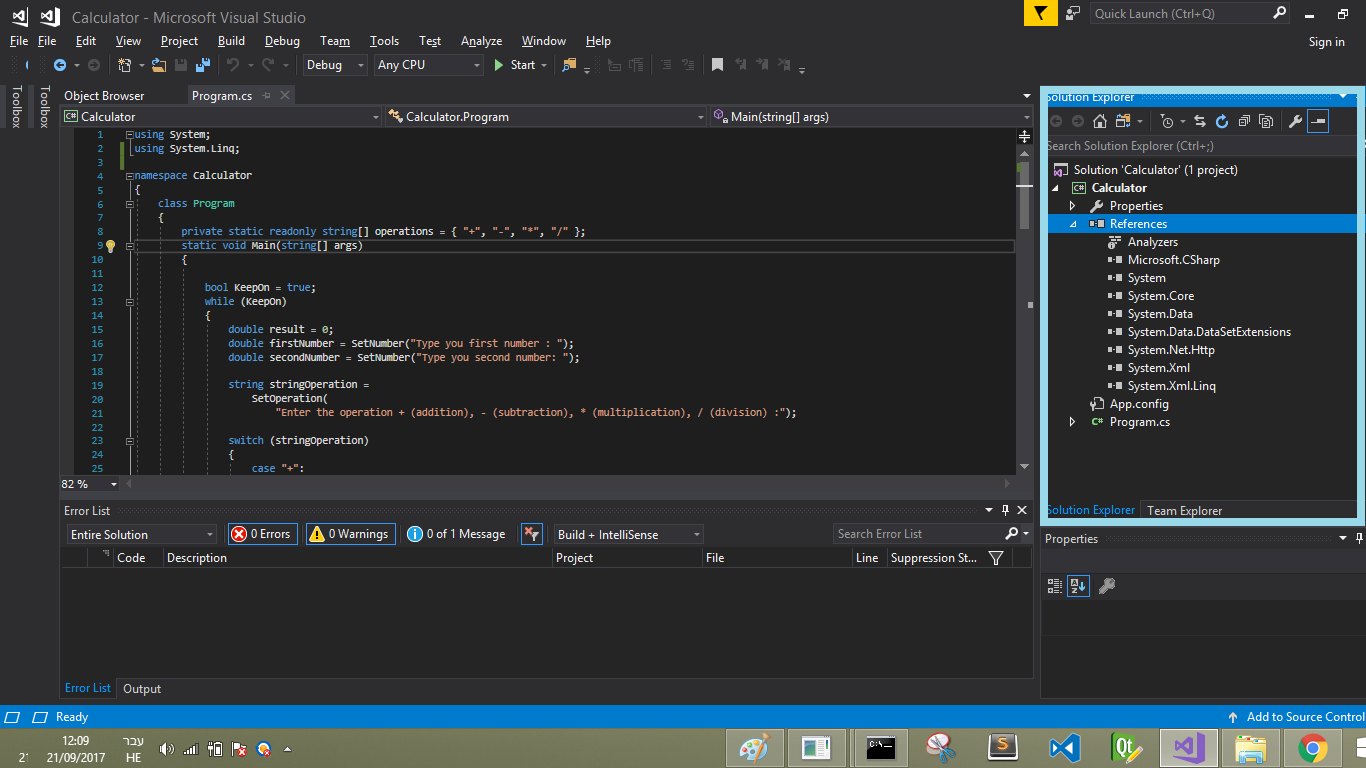Screen dimensions: 1366x768
Task: Open the Build menu
Action: tap(231, 41)
